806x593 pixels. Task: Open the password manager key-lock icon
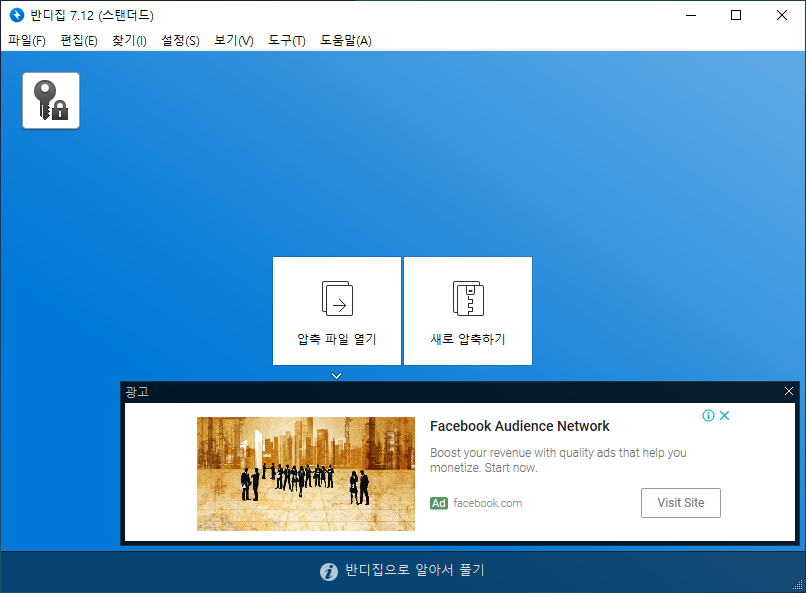pyautogui.click(x=51, y=100)
